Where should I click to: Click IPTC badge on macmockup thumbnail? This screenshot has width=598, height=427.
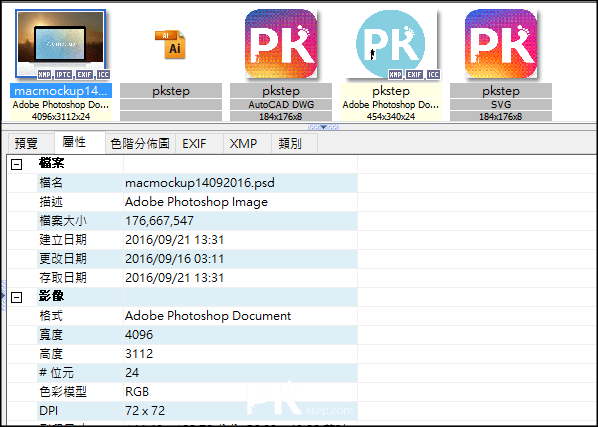pos(64,75)
